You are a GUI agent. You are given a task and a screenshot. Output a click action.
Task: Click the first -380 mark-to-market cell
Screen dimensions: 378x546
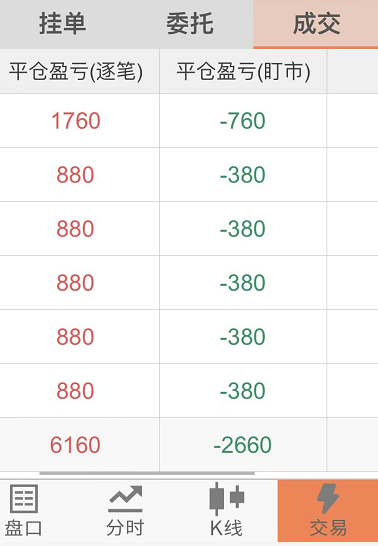coord(243,174)
